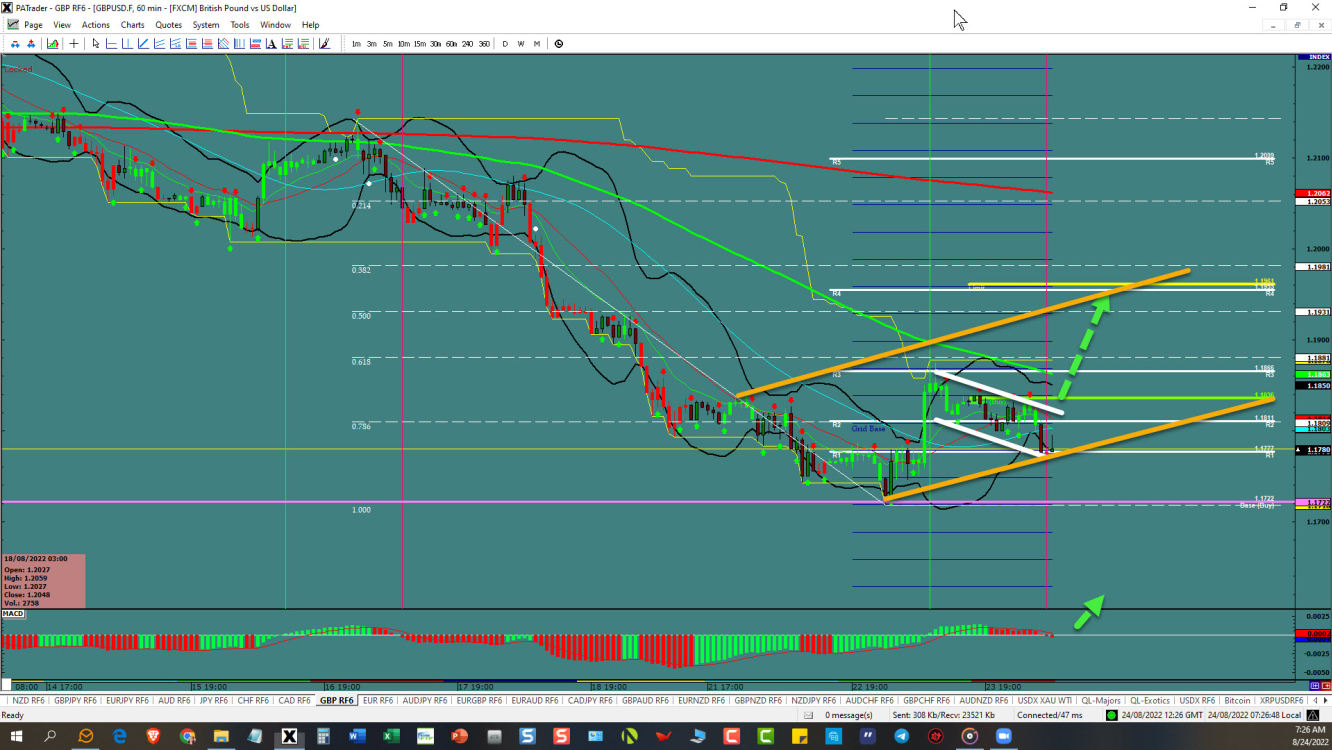Click the clock icon in the toolbar

click(x=559, y=44)
